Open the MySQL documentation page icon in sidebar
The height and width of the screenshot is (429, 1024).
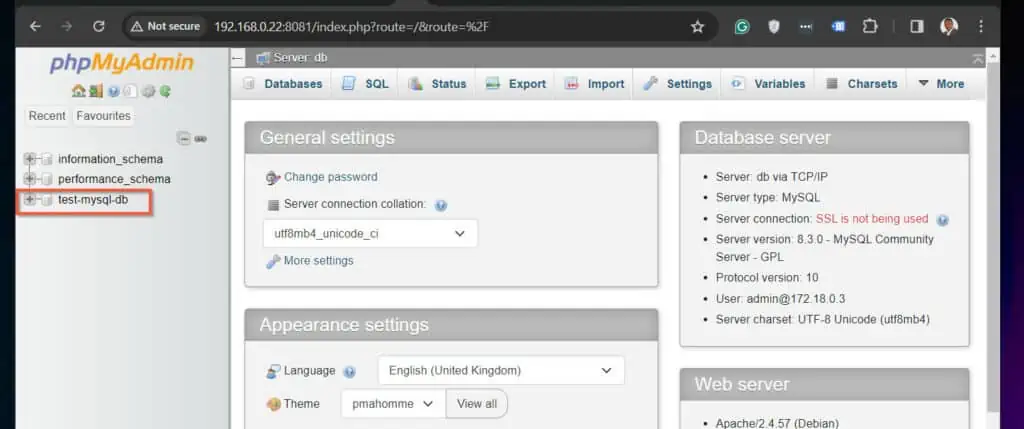(x=131, y=91)
